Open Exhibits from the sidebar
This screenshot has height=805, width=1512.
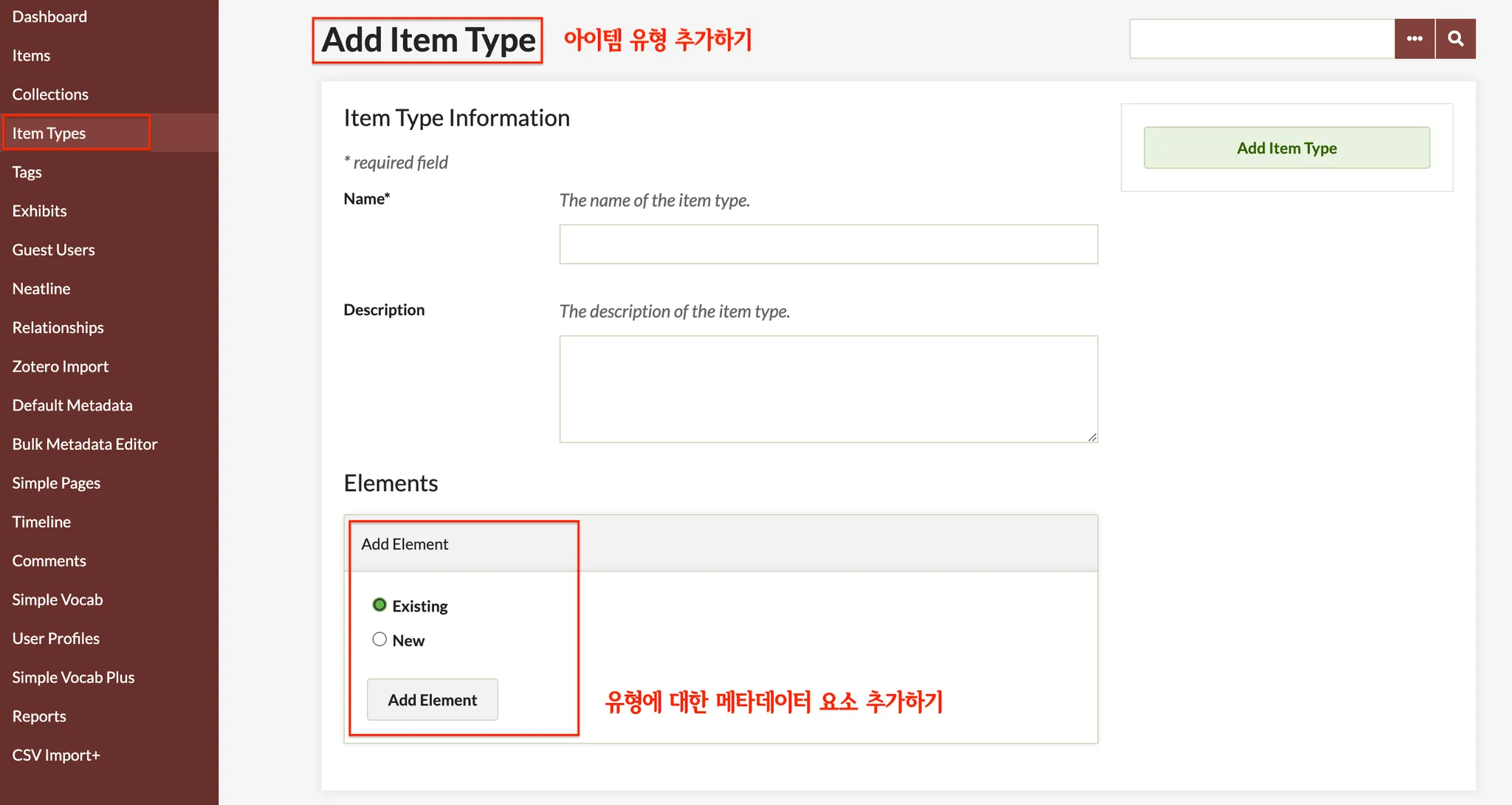[x=39, y=211]
